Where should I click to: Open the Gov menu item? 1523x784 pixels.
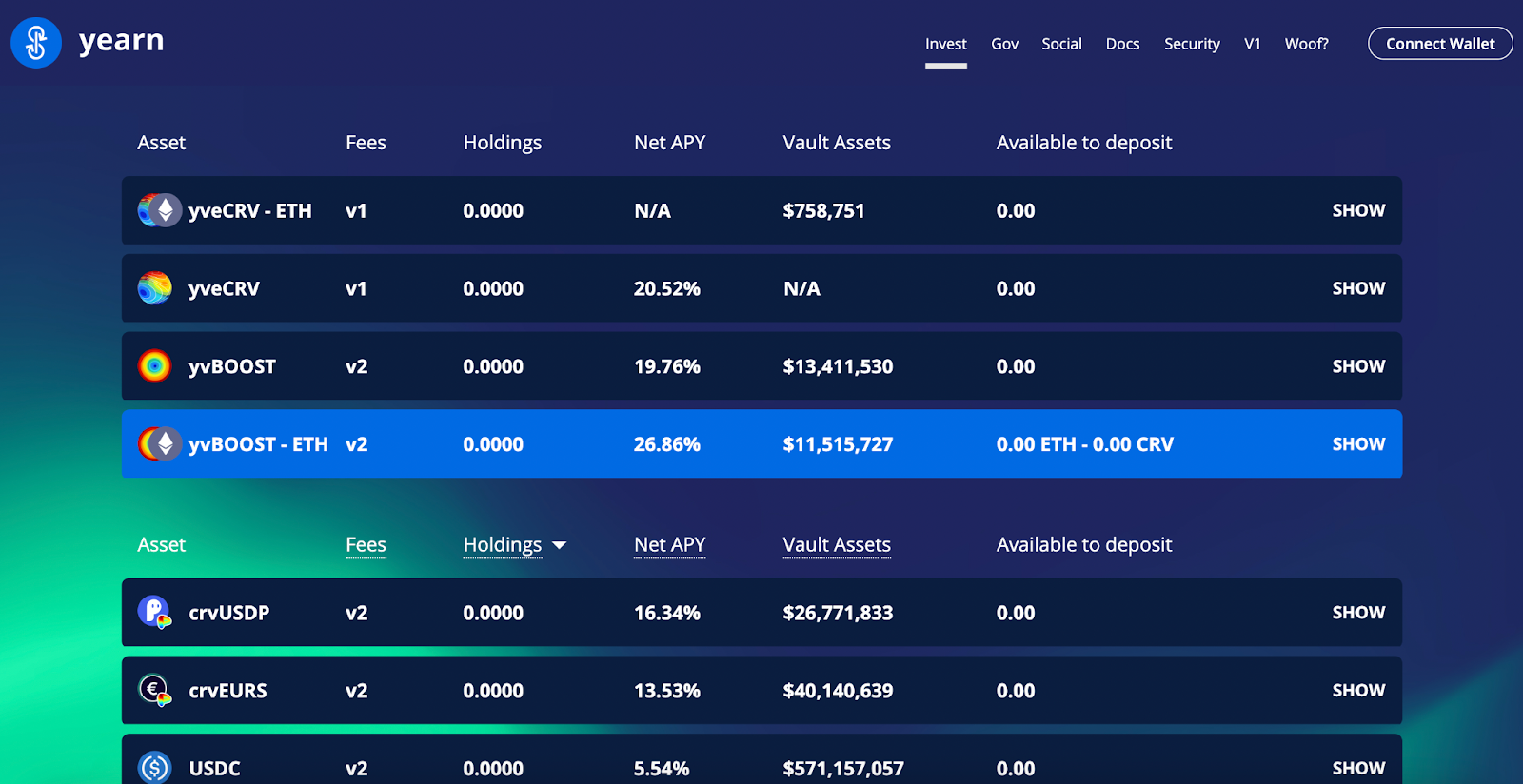tap(1004, 44)
